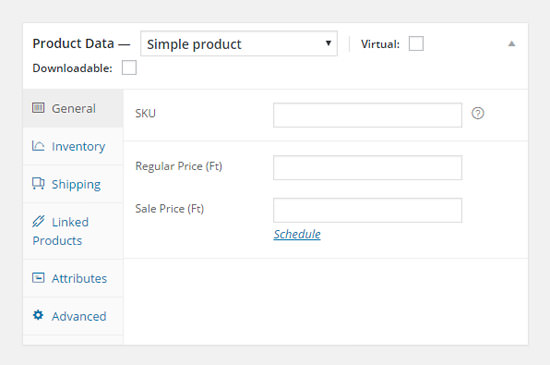
Task: Click the Inventory chart icon
Action: point(38,146)
